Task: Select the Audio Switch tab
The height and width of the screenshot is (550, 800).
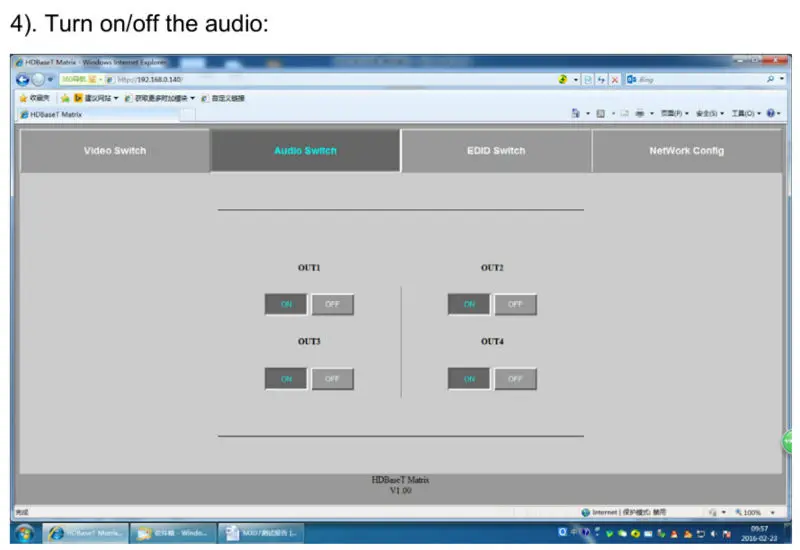Action: pyautogui.click(x=305, y=151)
